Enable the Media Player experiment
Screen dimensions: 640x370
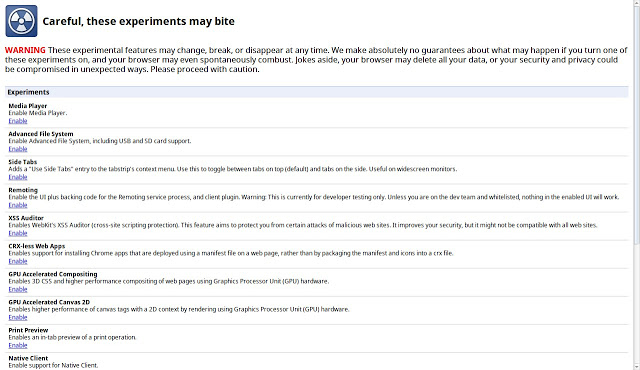pyautogui.click(x=18, y=121)
